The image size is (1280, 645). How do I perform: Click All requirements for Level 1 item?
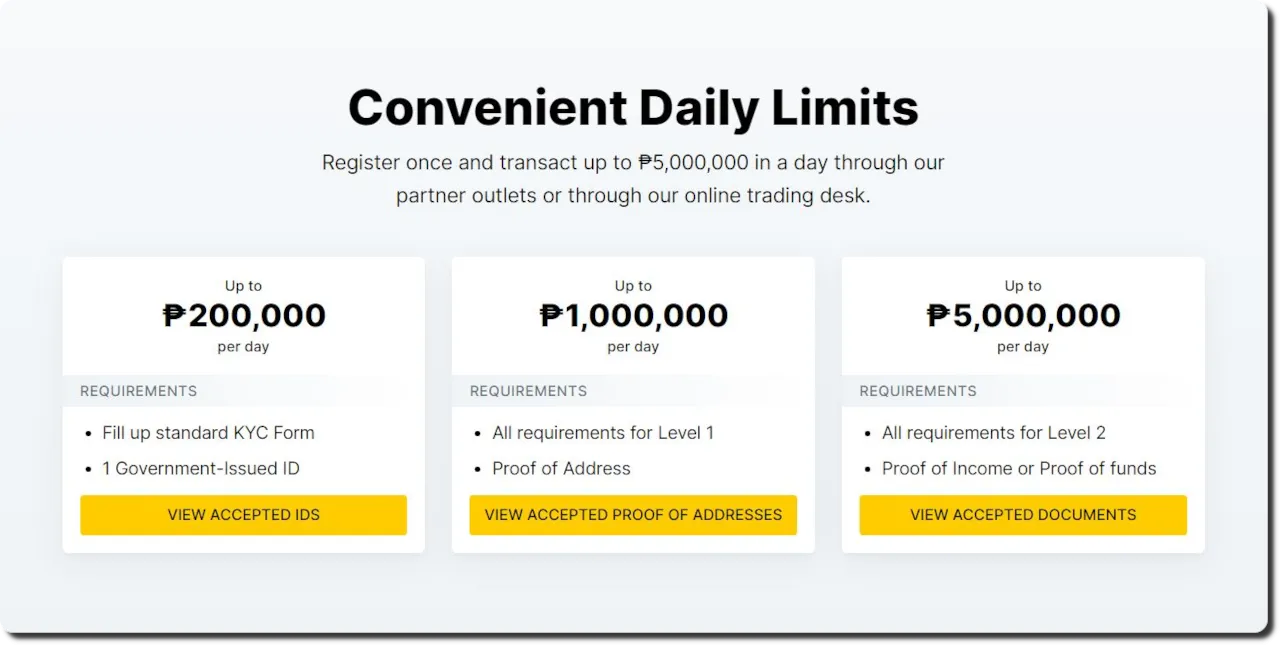603,433
